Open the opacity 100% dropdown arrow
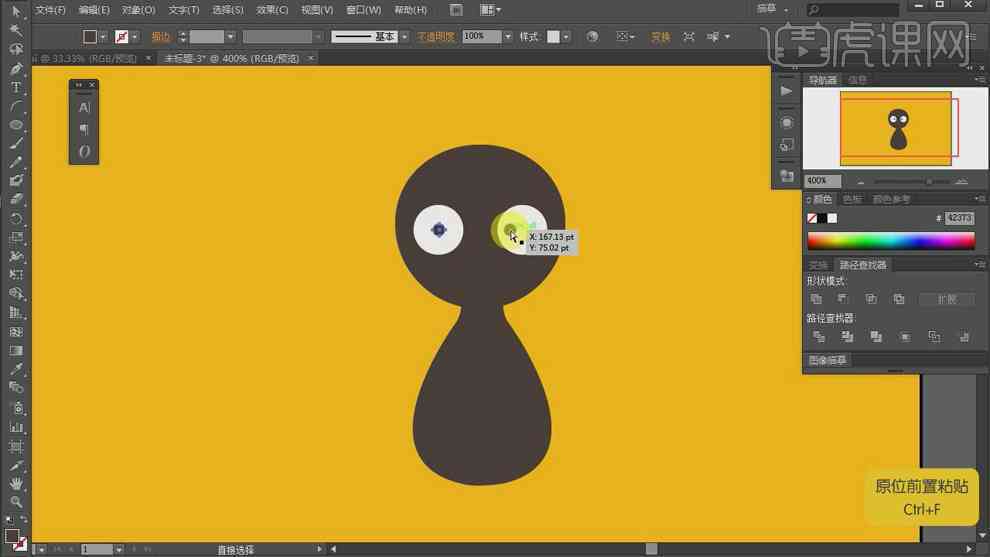 (508, 37)
